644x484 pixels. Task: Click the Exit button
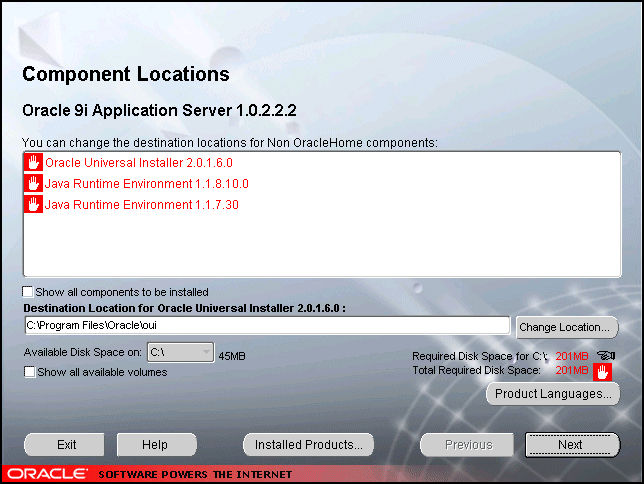[x=64, y=445]
